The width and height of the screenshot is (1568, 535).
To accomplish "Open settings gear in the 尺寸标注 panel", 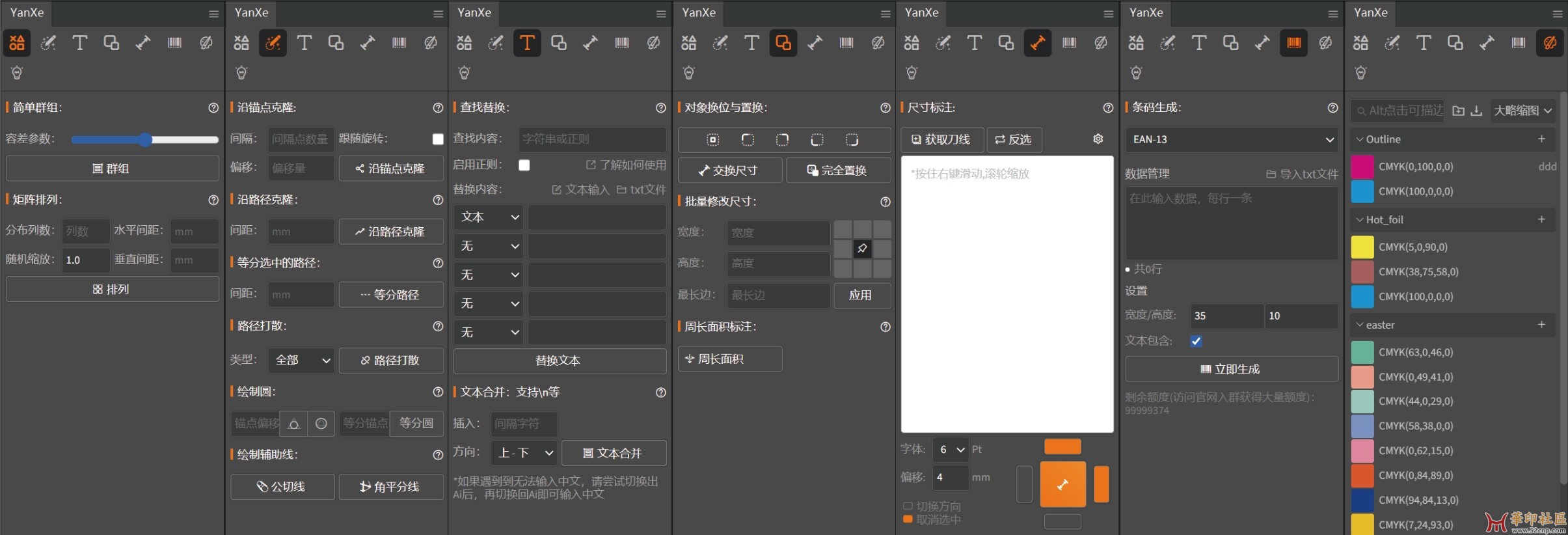I will (x=1098, y=139).
